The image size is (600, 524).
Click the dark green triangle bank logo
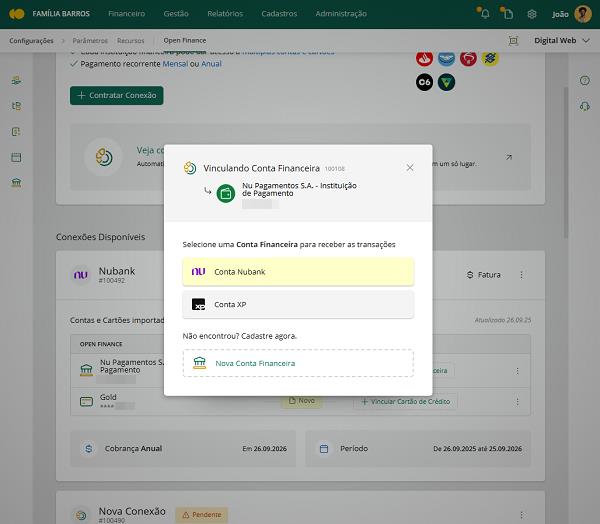446,82
